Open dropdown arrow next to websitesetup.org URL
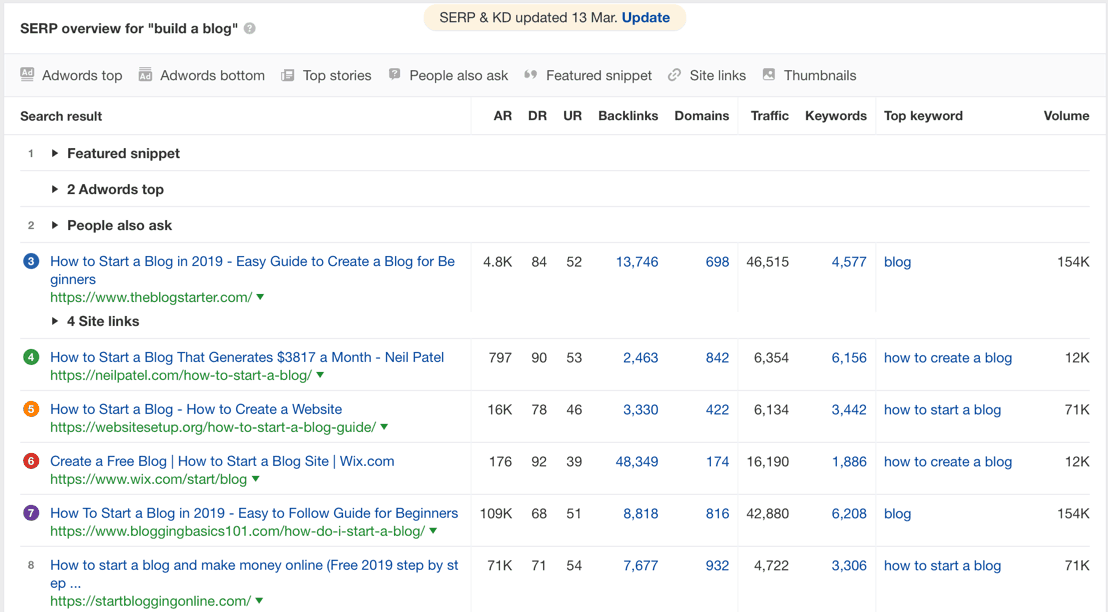Screen dimensions: 1108x612 tap(384, 427)
